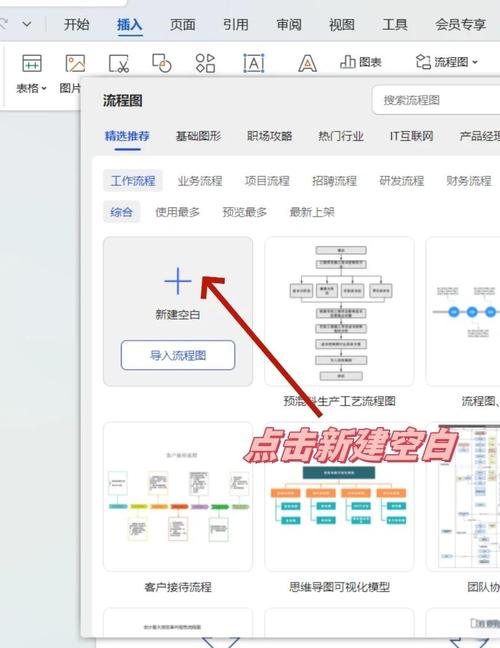Select the 产品经理 category tab

(x=480, y=136)
